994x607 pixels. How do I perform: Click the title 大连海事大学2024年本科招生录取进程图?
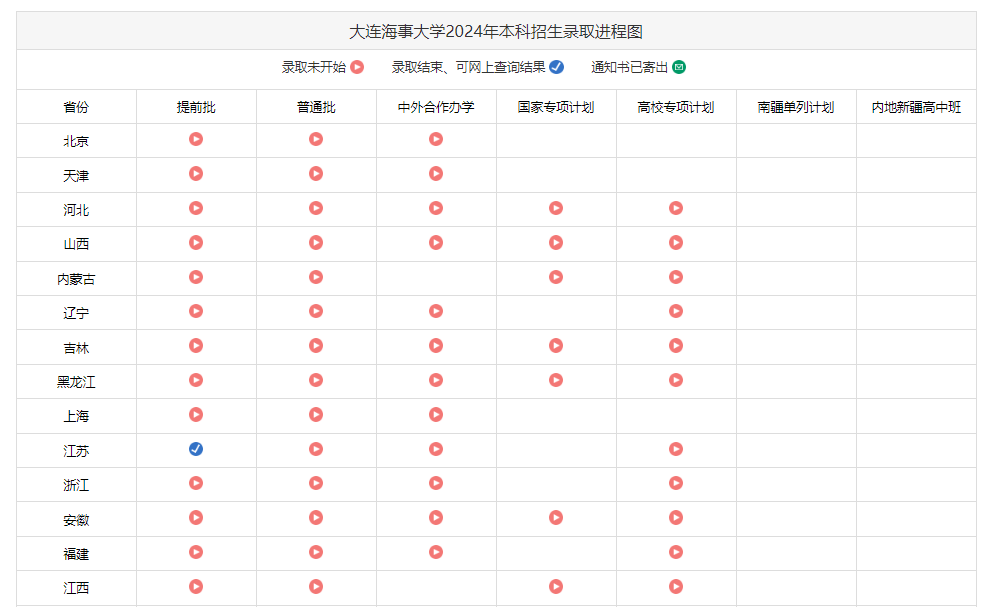click(x=496, y=32)
